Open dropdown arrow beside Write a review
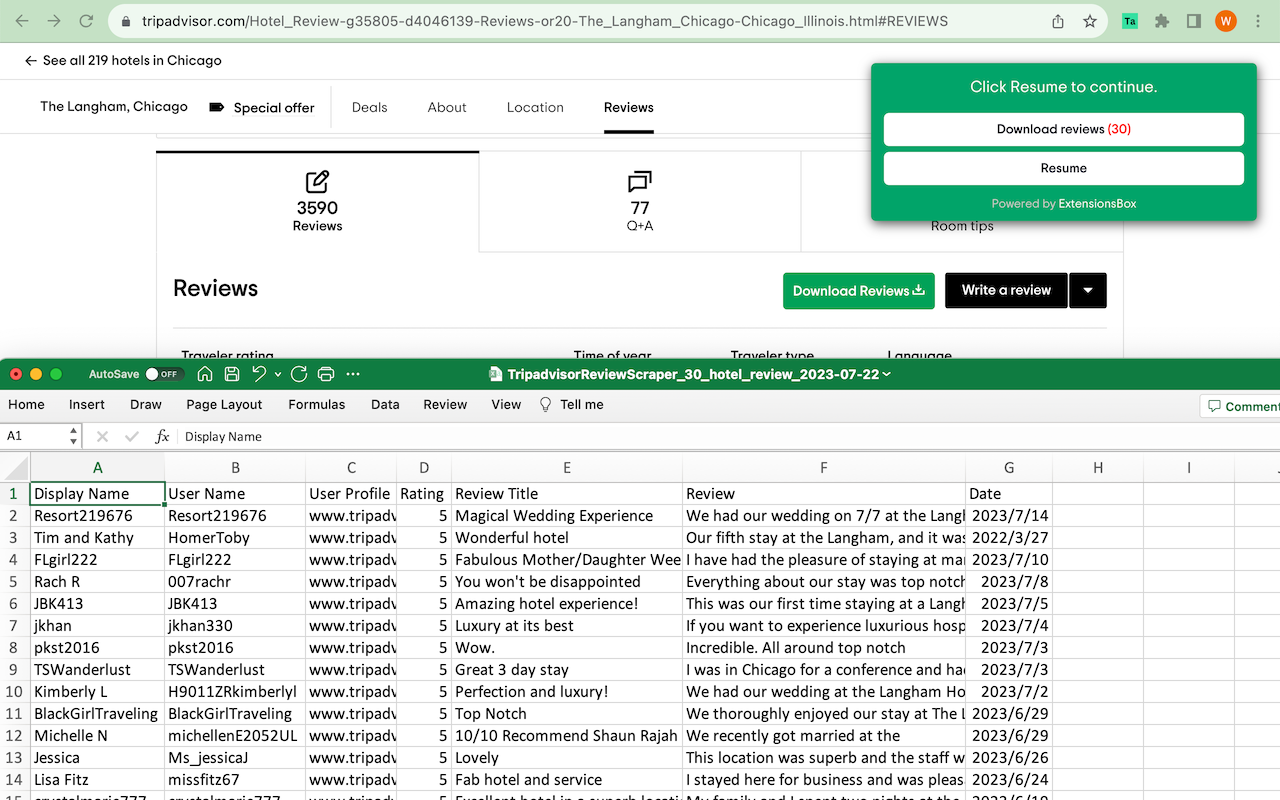Screen dimensions: 1280x800 coord(1088,290)
